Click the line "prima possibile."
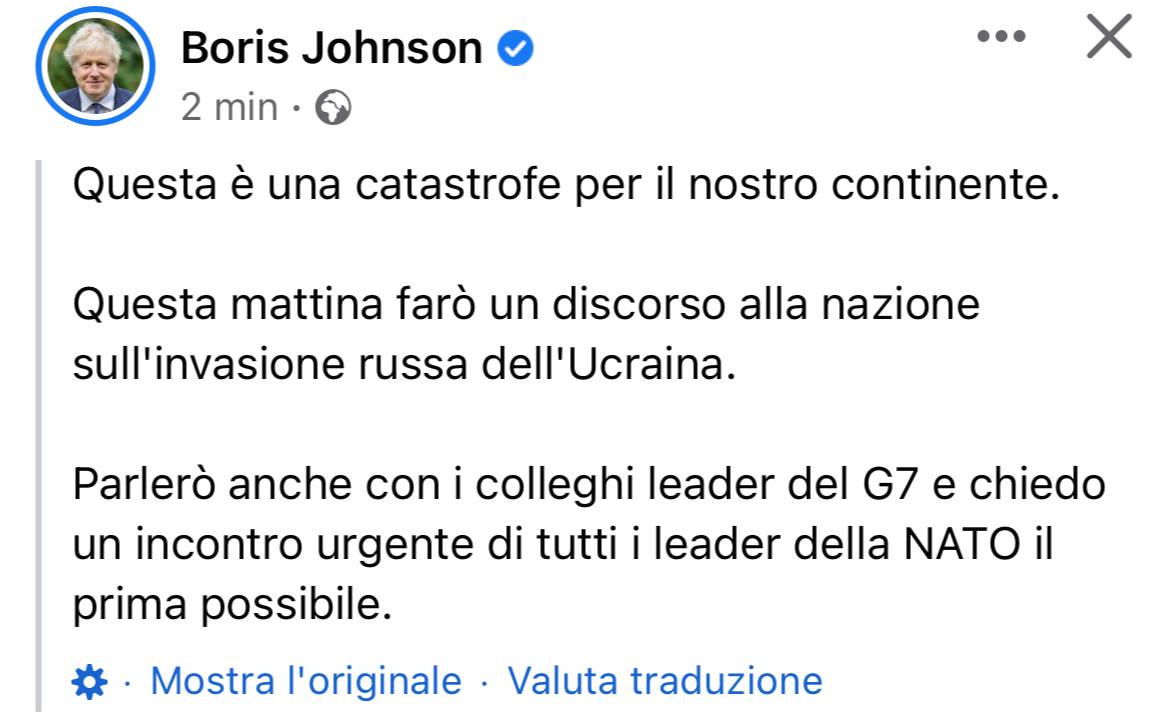 pyautogui.click(x=231, y=605)
